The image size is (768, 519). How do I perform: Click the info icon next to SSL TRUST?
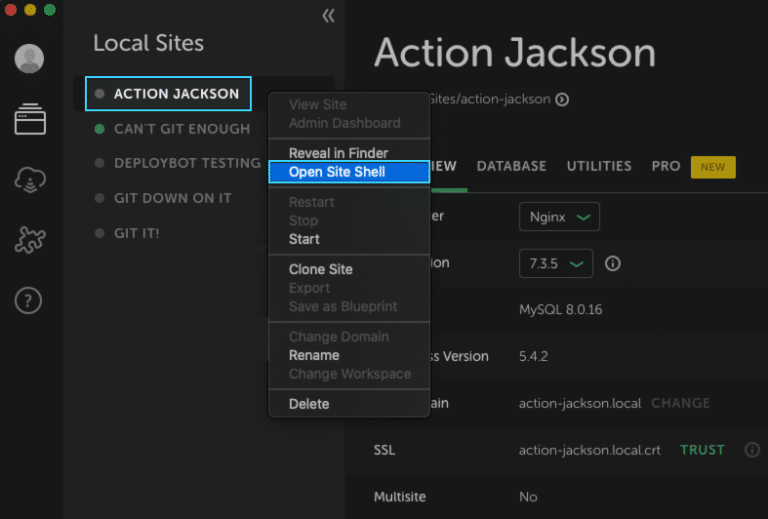click(752, 450)
